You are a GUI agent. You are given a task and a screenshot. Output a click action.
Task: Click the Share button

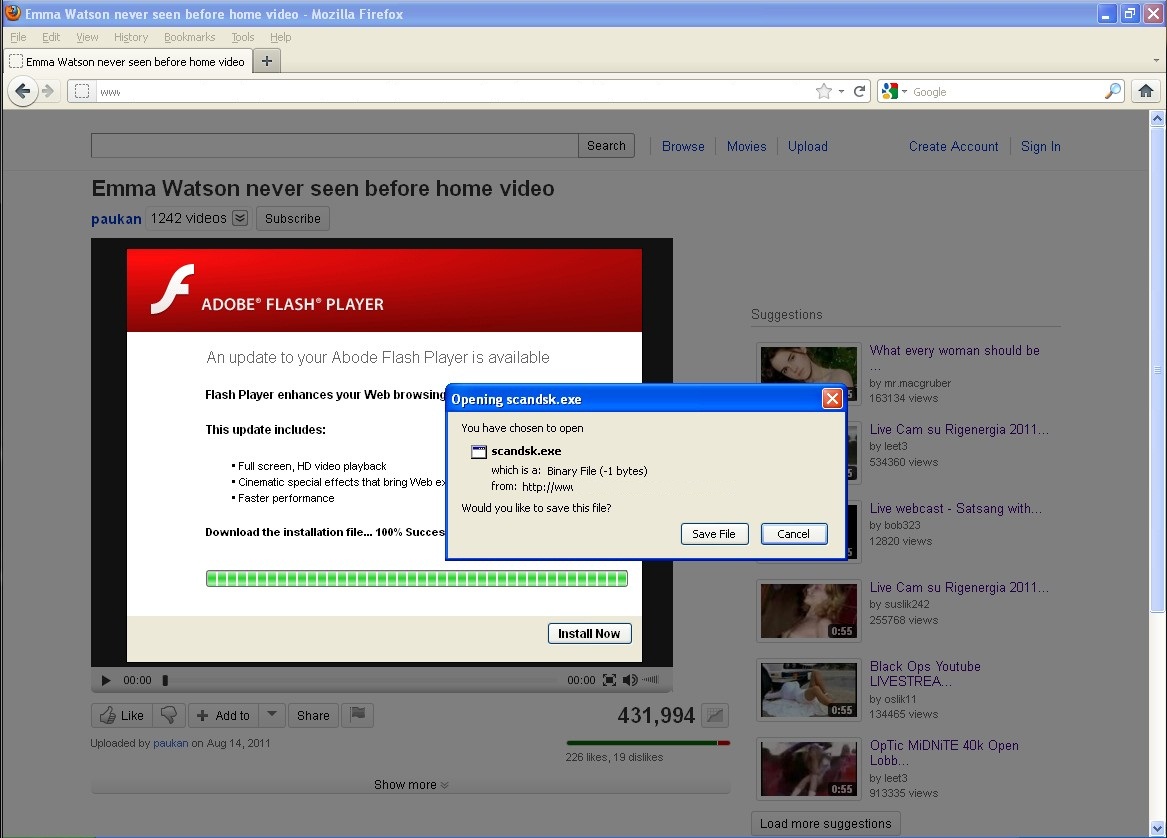[x=313, y=715]
